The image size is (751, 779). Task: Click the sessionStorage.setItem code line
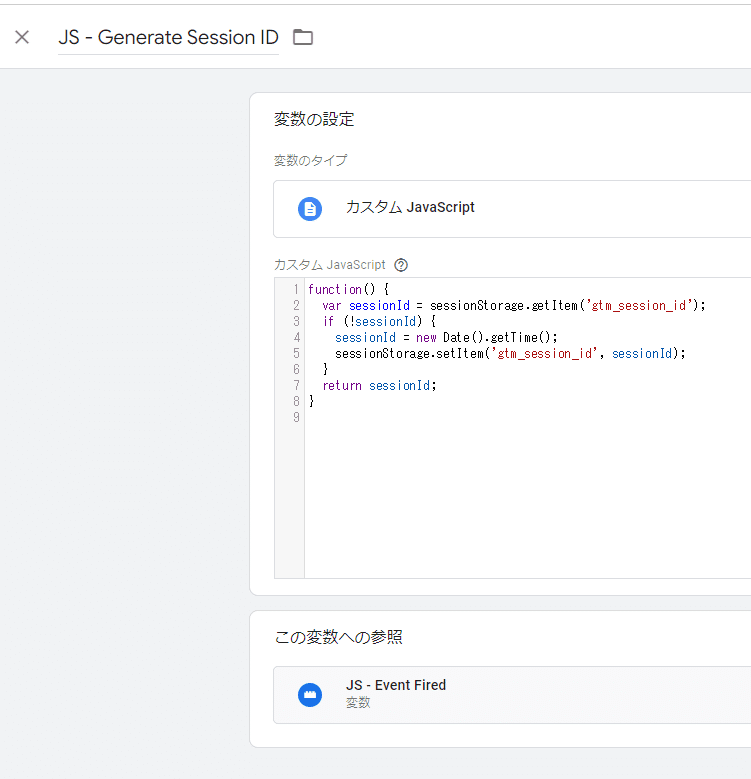pos(510,354)
